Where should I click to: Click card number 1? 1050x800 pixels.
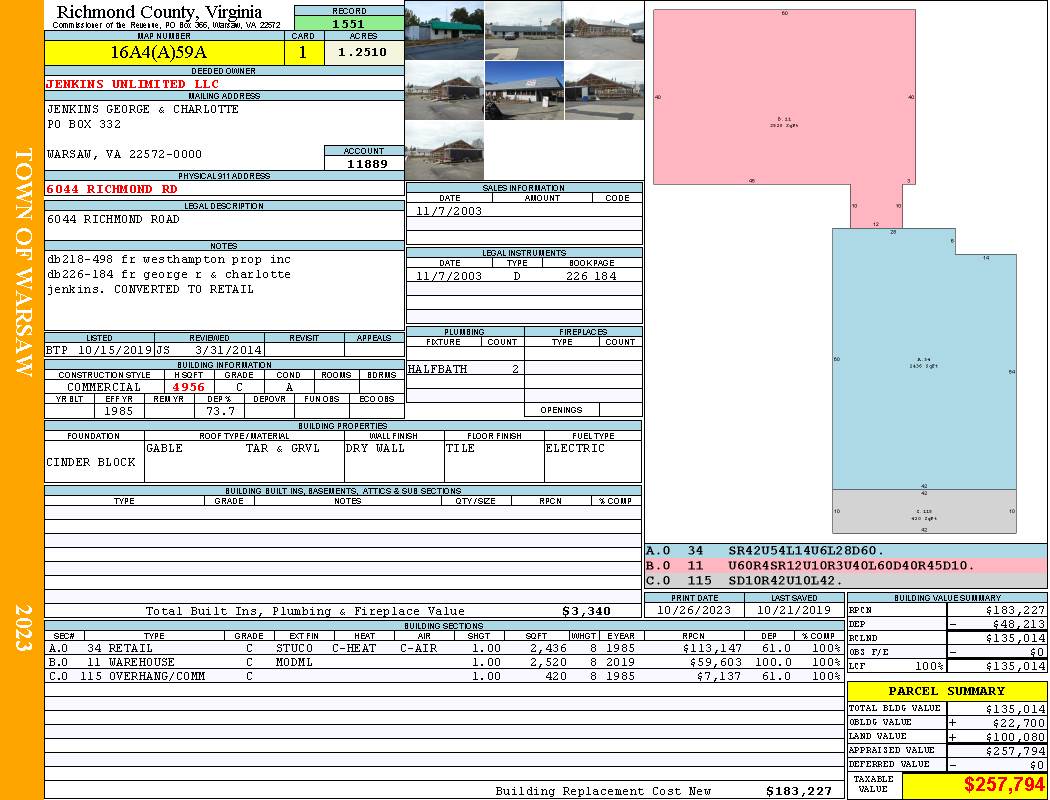click(303, 52)
